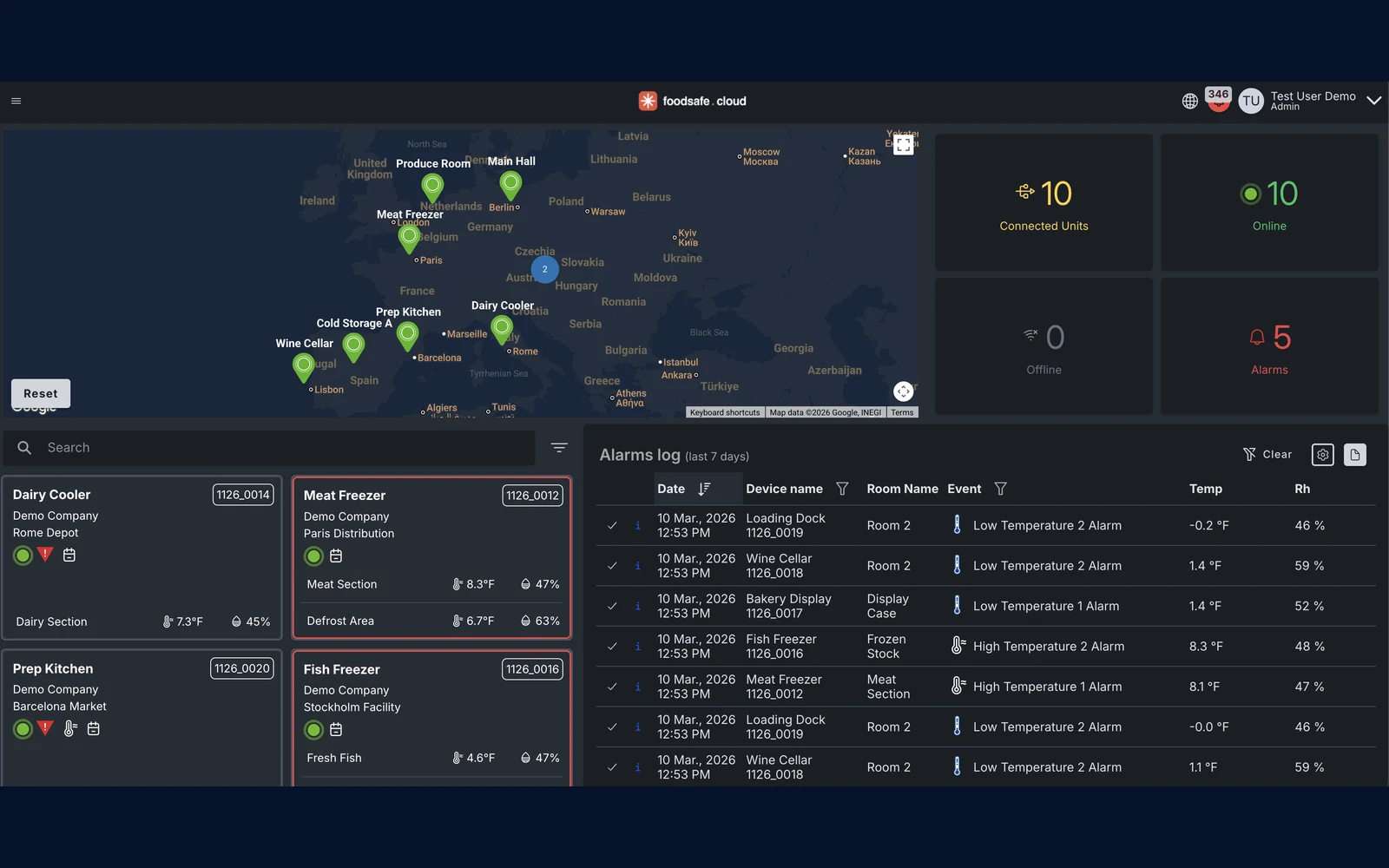Recenter map with the location target icon
This screenshot has height=868, width=1389.
point(904,391)
